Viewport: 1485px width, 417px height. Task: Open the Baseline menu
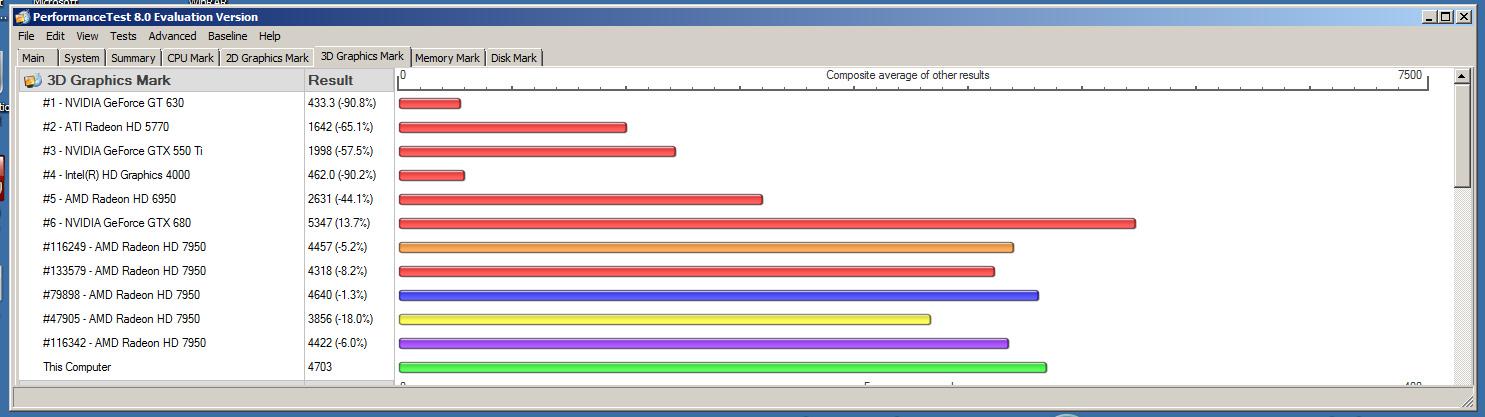click(227, 36)
